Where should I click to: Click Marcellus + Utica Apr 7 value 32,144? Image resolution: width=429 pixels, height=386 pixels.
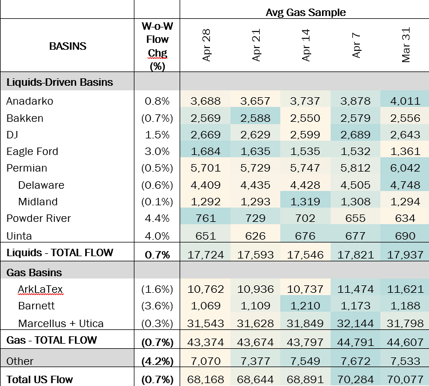pyautogui.click(x=355, y=323)
